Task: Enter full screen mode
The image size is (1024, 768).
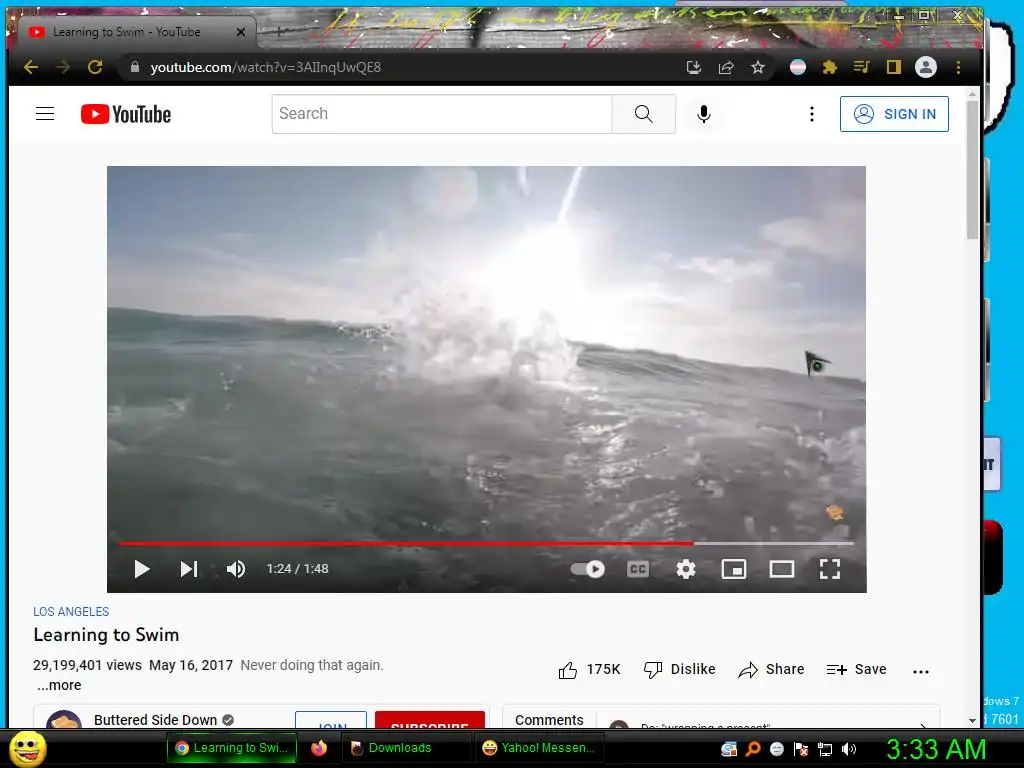Action: [x=829, y=569]
